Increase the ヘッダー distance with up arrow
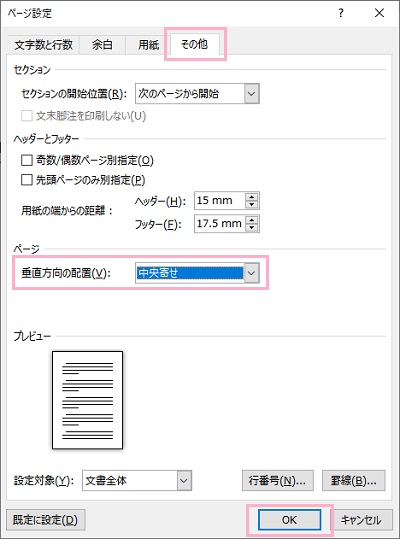 (x=252, y=197)
